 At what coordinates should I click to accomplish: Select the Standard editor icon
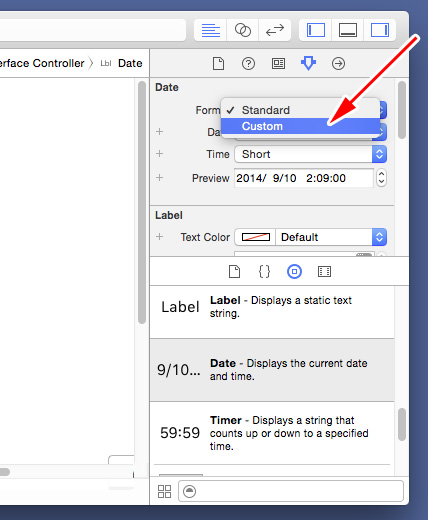click(x=211, y=30)
